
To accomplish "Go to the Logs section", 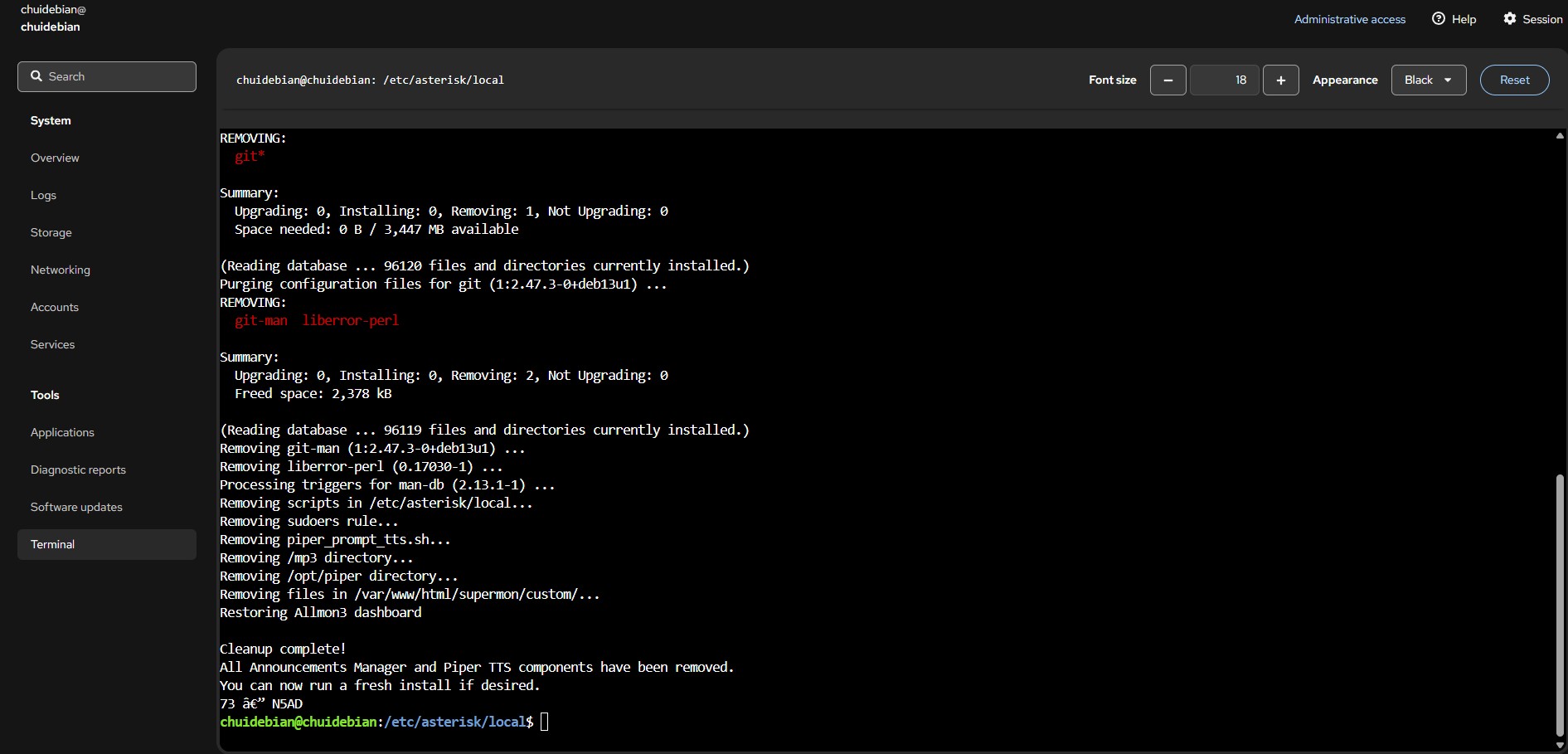I will (x=43, y=195).
